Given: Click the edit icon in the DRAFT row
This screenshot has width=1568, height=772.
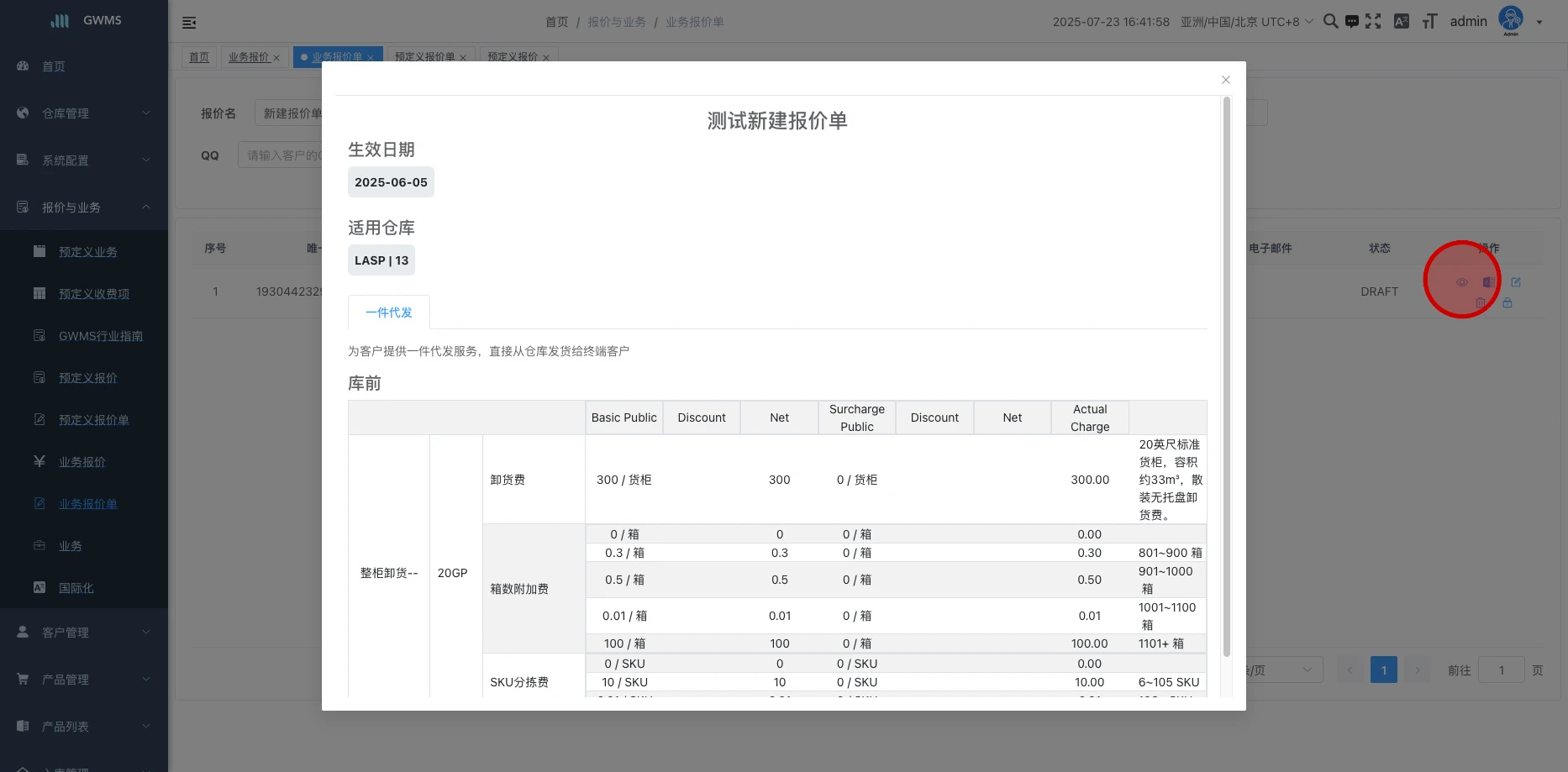Looking at the screenshot, I should tap(1516, 282).
